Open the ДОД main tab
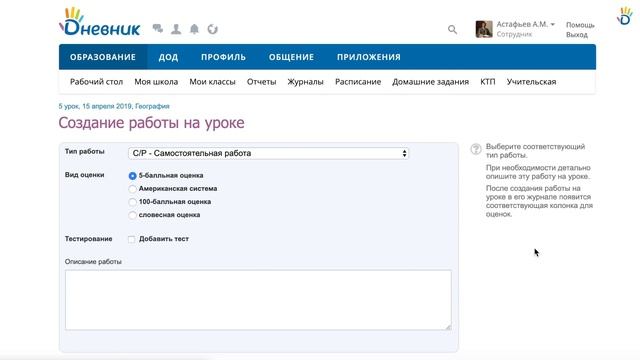Image resolution: width=640 pixels, height=360 pixels. [x=169, y=57]
